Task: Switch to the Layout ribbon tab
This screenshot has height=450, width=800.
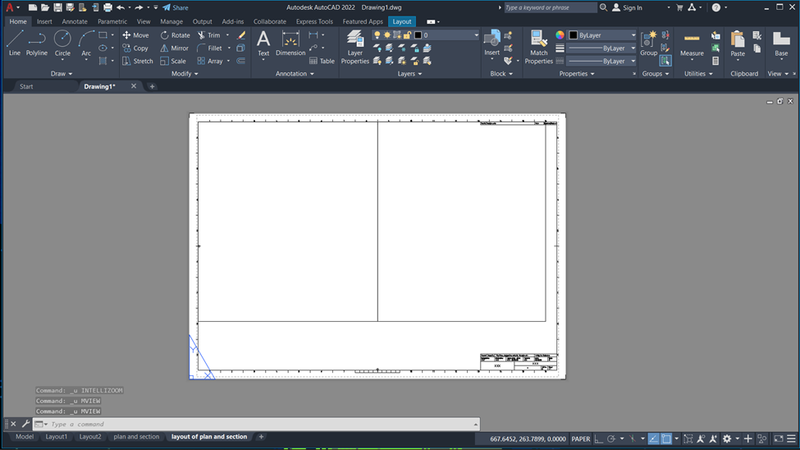Action: pyautogui.click(x=402, y=21)
